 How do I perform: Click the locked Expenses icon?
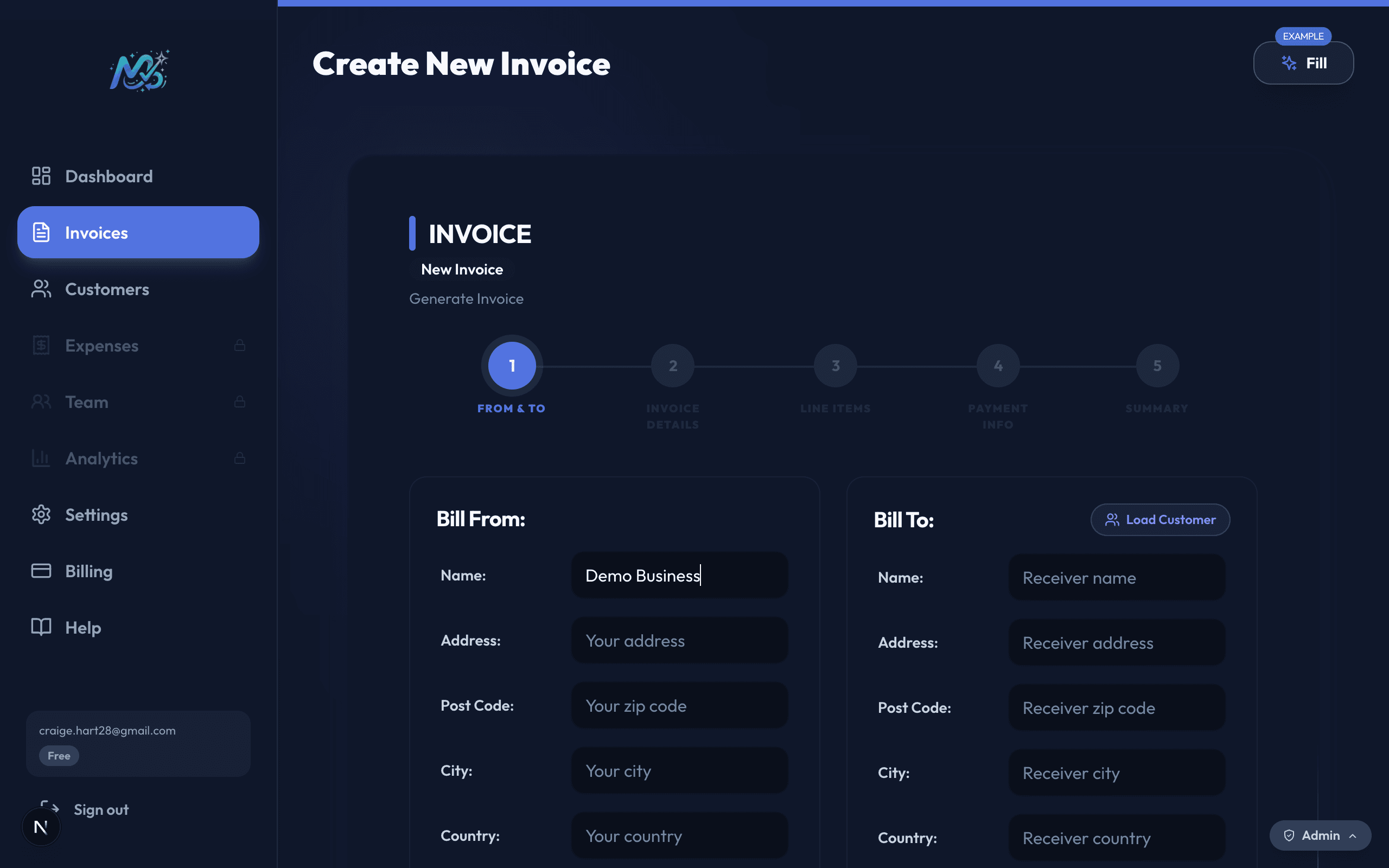(x=41, y=344)
